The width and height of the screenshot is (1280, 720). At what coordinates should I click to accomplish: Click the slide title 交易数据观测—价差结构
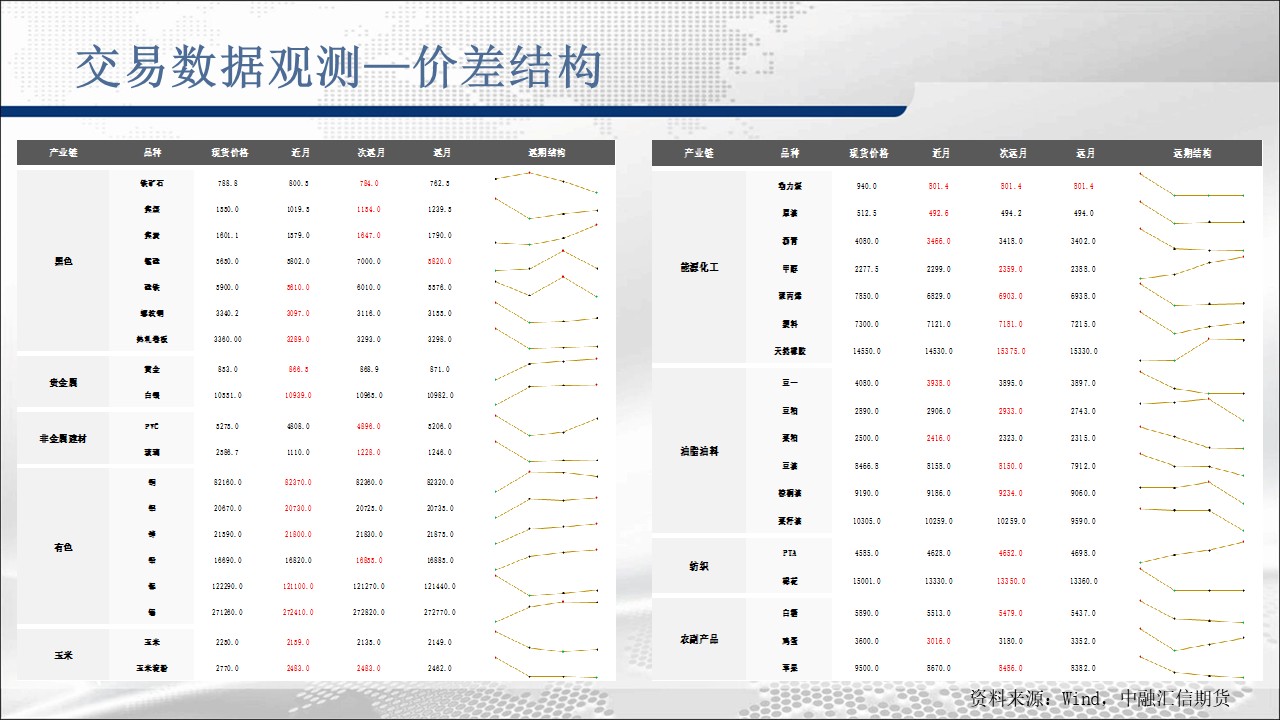pyautogui.click(x=339, y=68)
